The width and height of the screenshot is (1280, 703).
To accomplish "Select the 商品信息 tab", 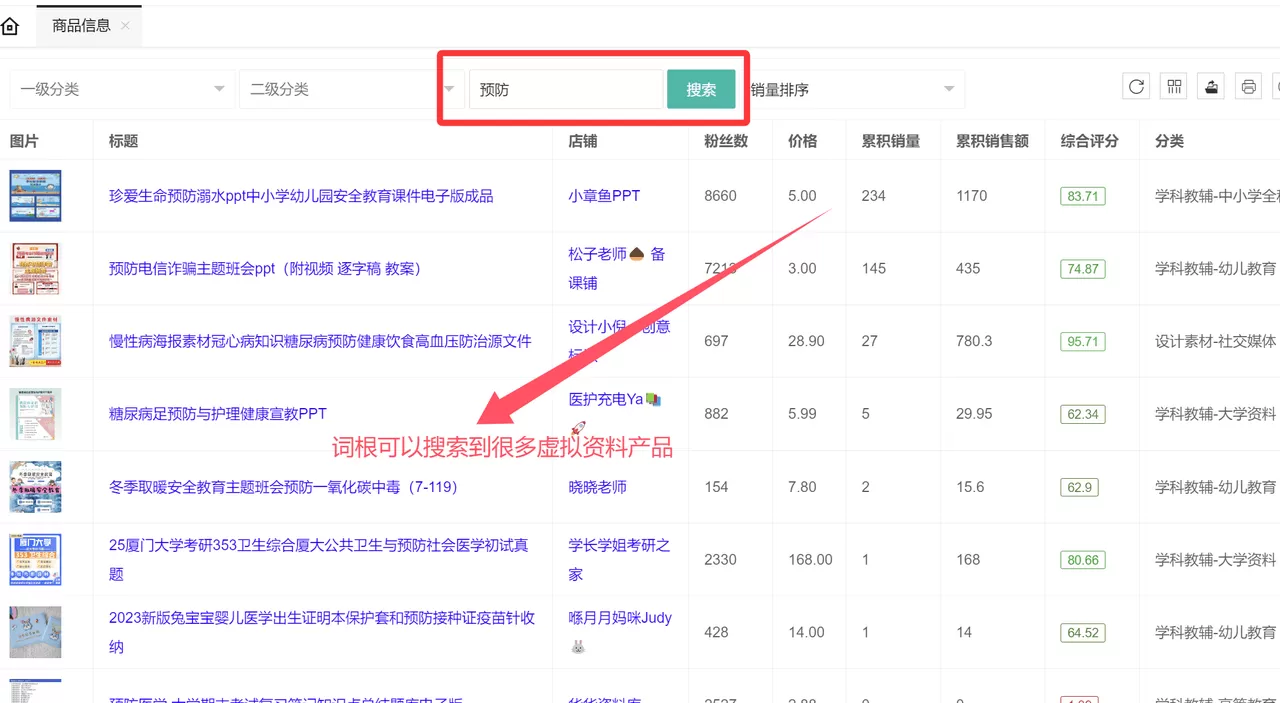I will 80,25.
